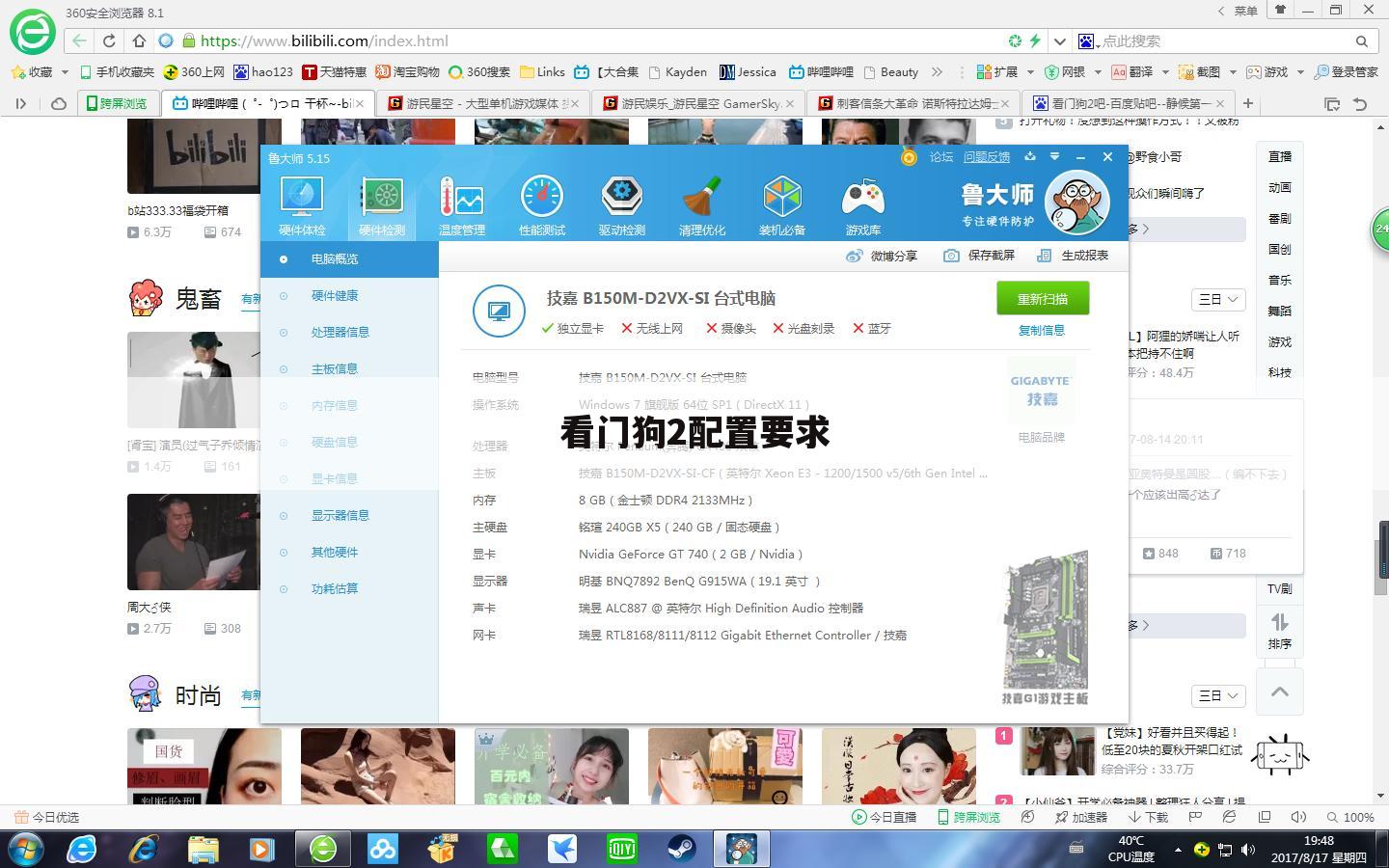Viewport: 1389px width, 868px height.
Task: Jump to 音乐 in right nav
Action: [x=1280, y=280]
